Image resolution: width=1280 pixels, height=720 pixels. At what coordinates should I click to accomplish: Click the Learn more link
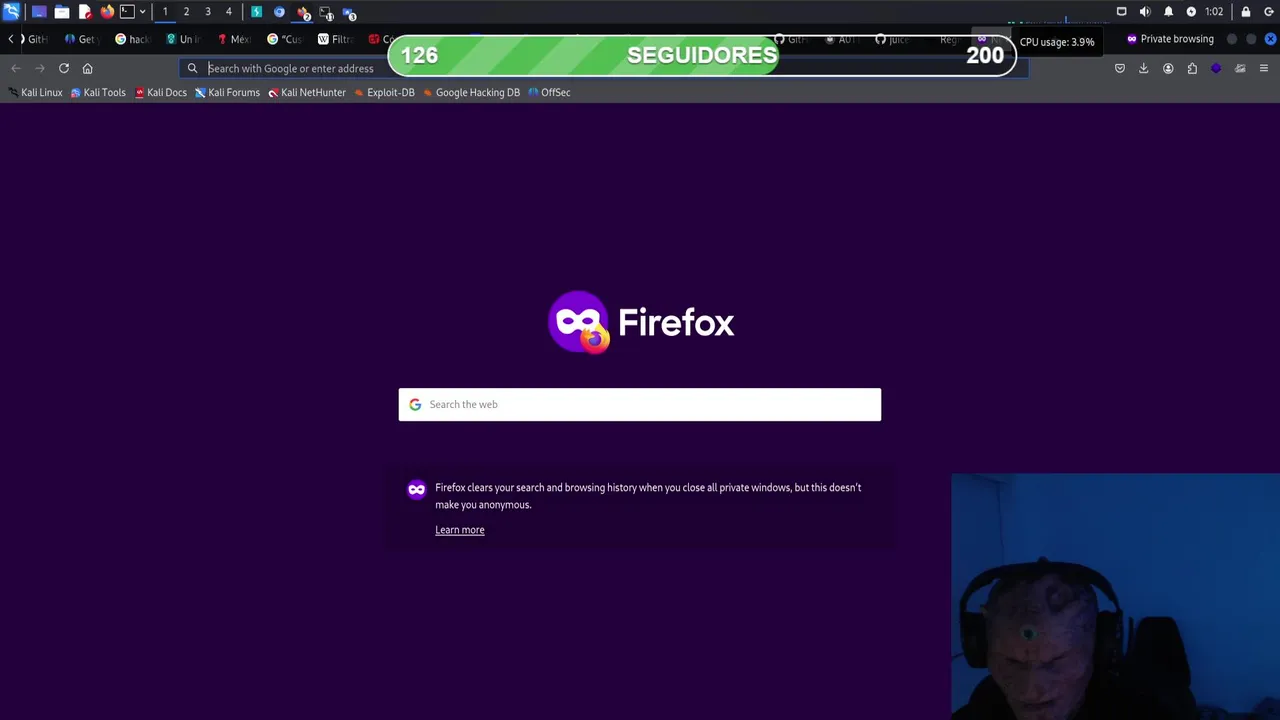pyautogui.click(x=460, y=530)
